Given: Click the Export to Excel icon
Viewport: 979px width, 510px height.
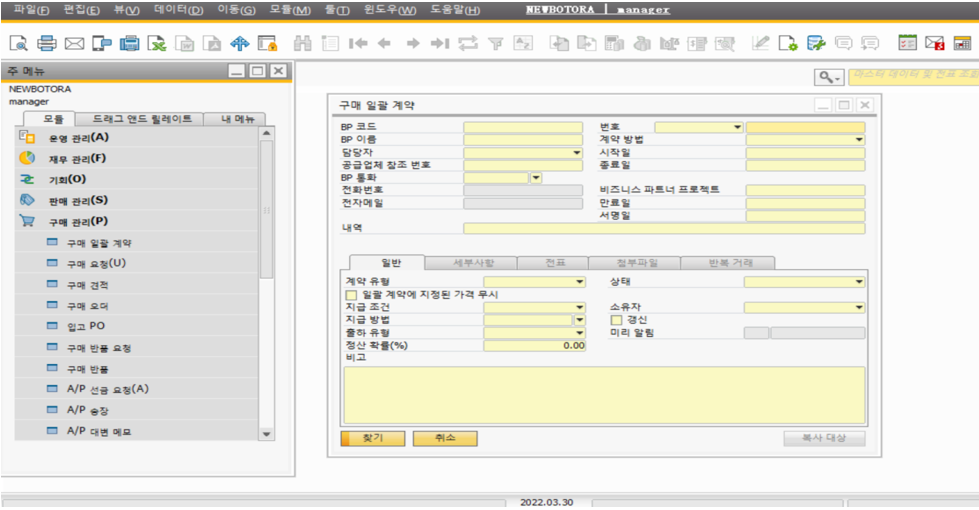Looking at the screenshot, I should [157, 43].
